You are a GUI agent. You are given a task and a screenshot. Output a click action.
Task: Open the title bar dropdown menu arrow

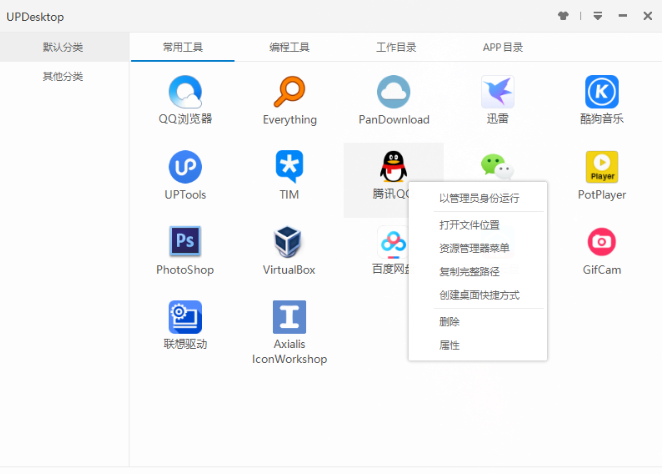coord(597,16)
